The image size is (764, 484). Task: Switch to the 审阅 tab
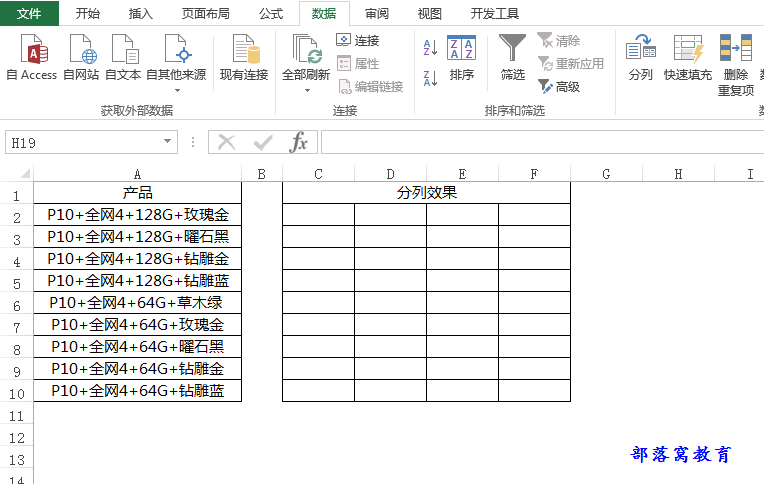point(377,14)
